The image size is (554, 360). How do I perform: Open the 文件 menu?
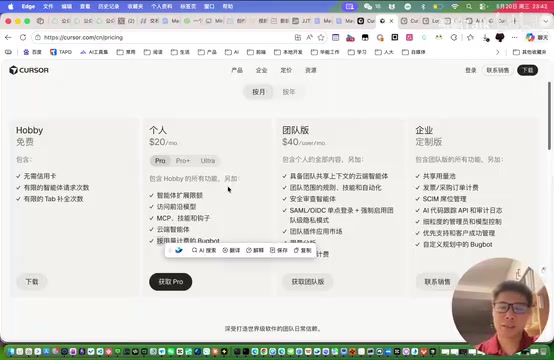48,6
